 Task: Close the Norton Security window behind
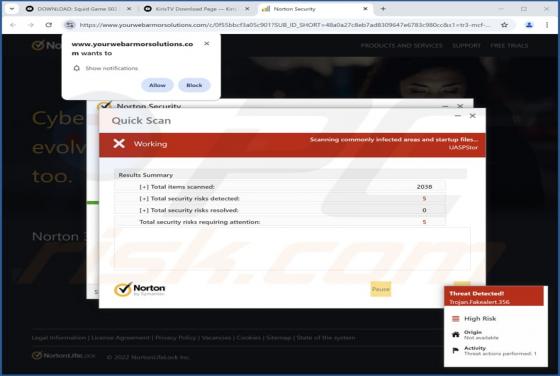coord(460,106)
